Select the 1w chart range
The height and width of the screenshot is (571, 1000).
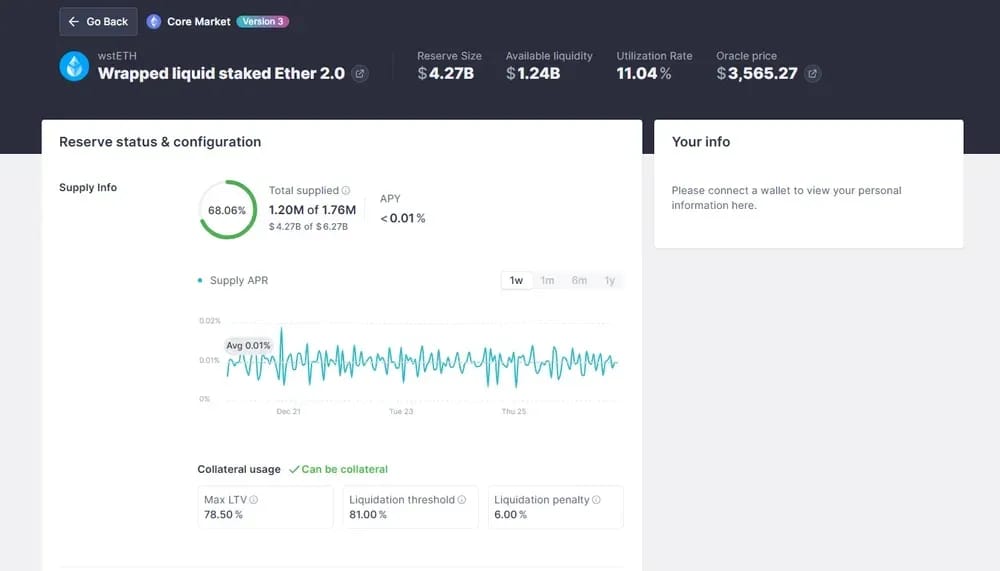pyautogui.click(x=517, y=281)
